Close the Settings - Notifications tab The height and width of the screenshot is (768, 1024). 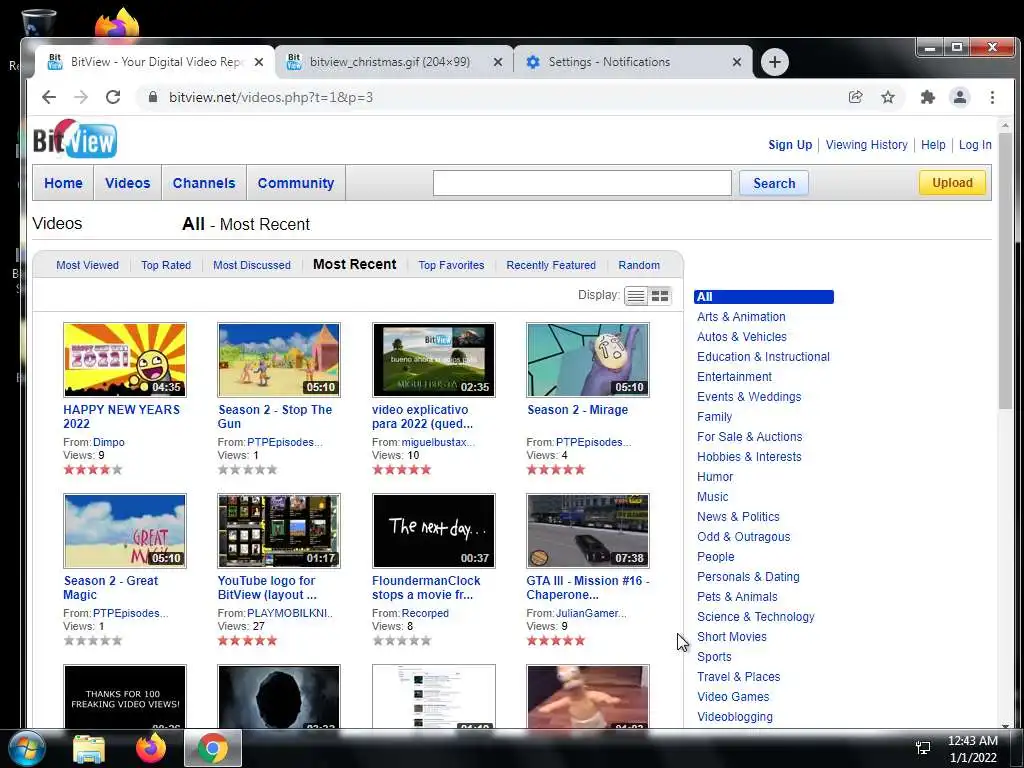point(737,62)
